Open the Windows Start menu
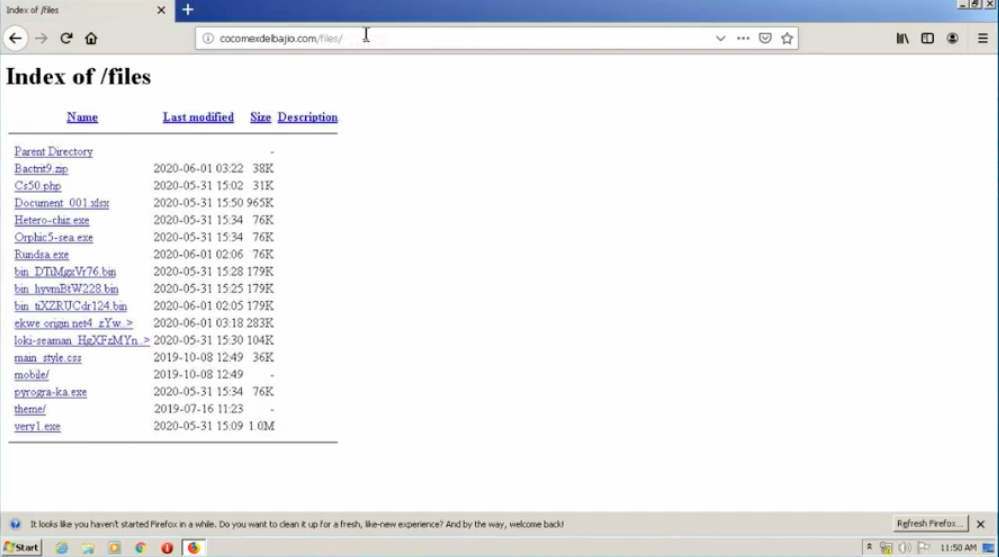The image size is (999, 557). [x=22, y=547]
